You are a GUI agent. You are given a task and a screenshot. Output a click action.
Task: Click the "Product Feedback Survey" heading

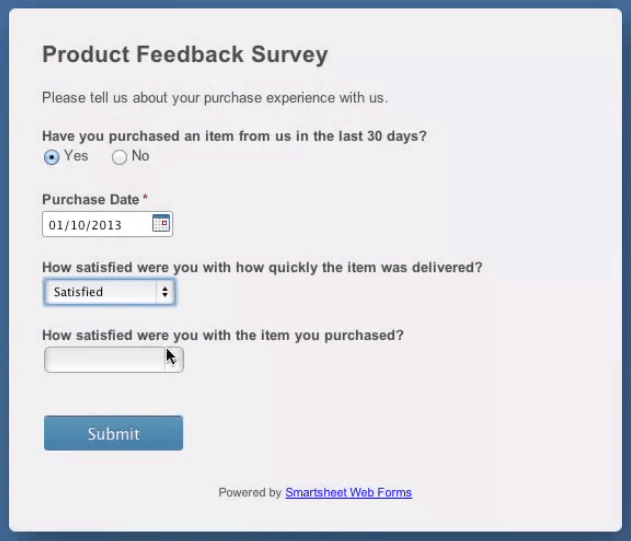tap(185, 55)
